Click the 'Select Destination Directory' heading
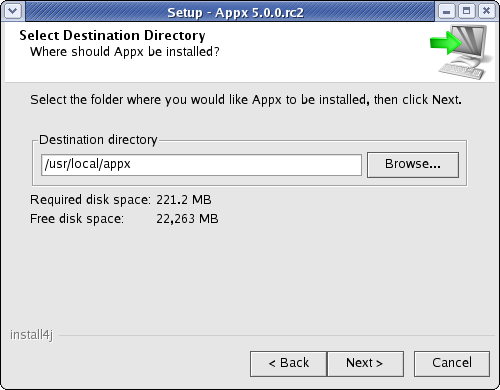The height and width of the screenshot is (390, 500). [112, 35]
